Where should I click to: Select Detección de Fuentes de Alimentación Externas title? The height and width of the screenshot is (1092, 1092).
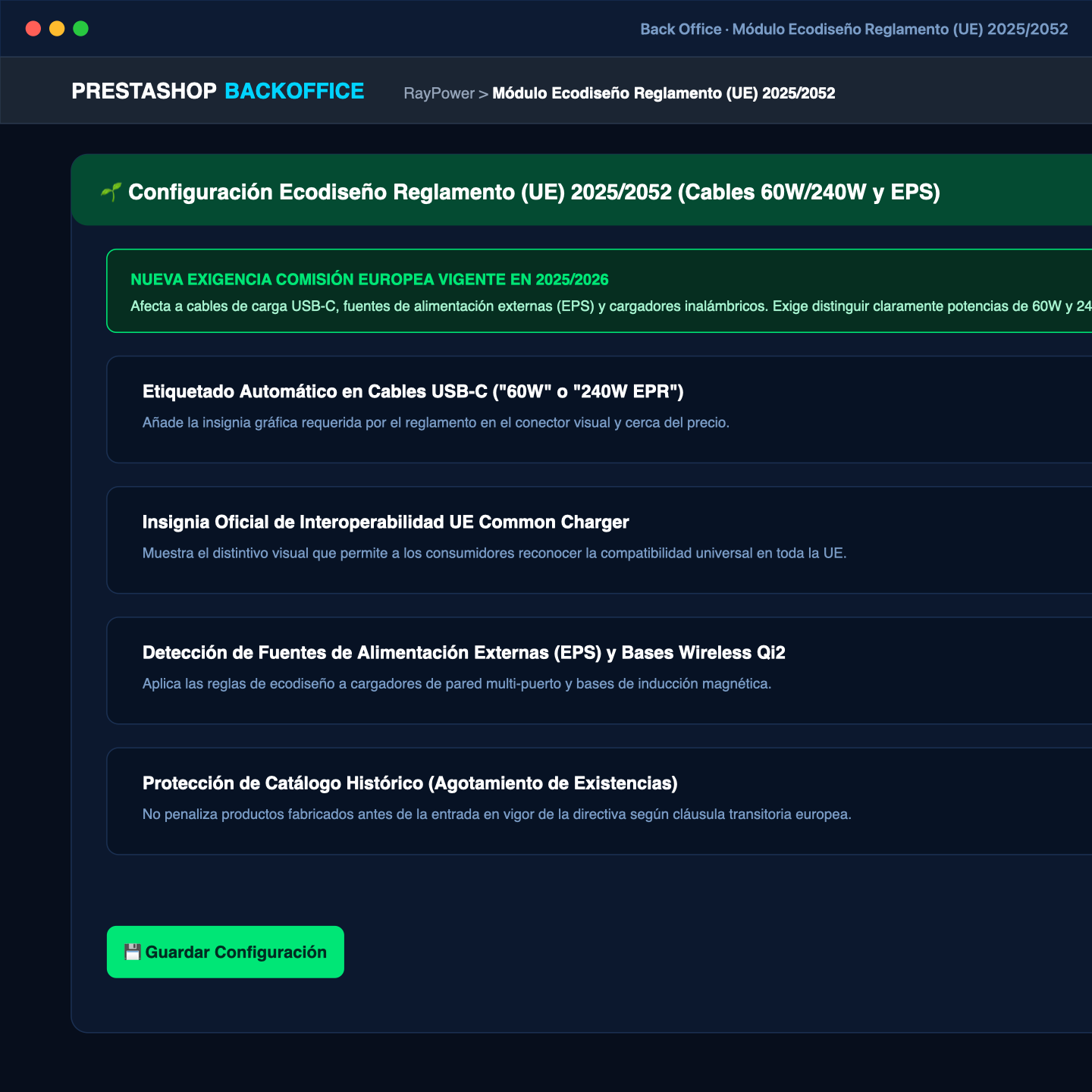(x=464, y=652)
